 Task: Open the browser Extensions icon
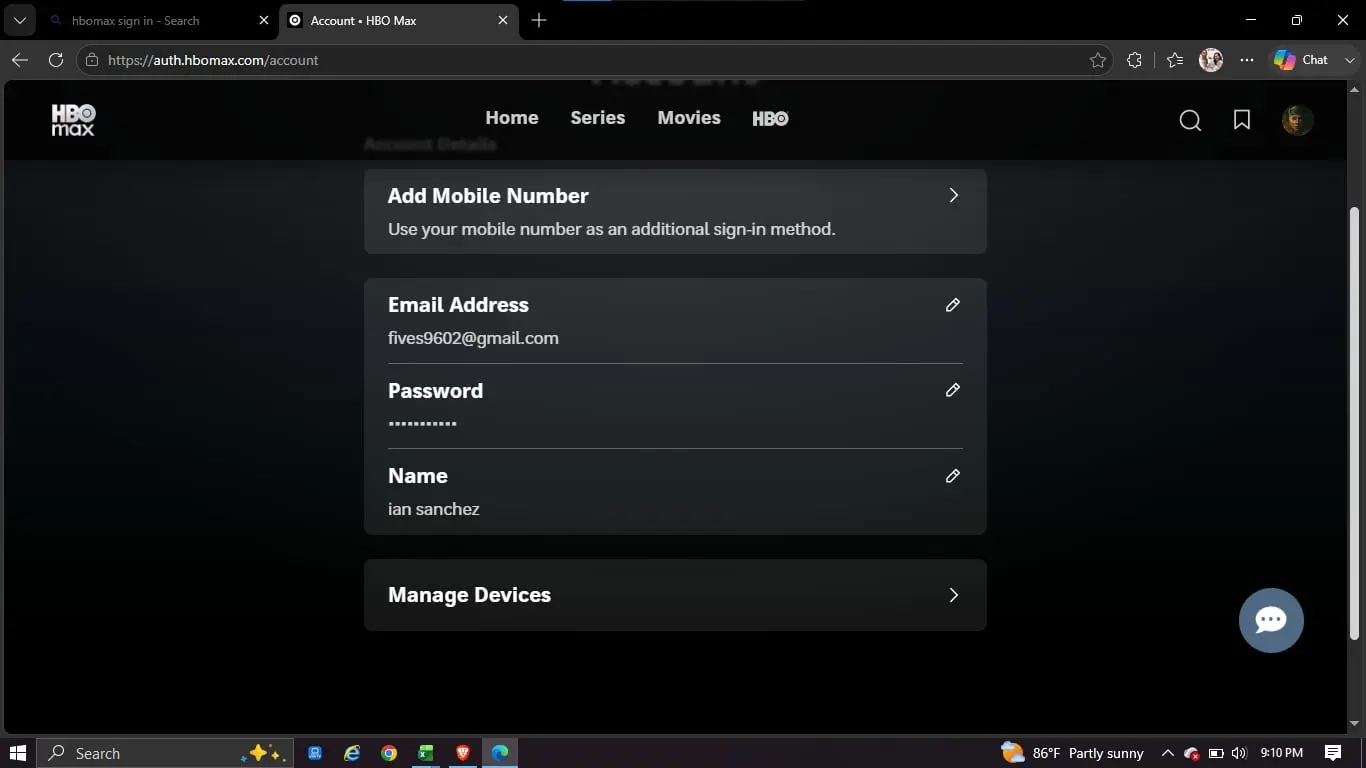[x=1134, y=60]
